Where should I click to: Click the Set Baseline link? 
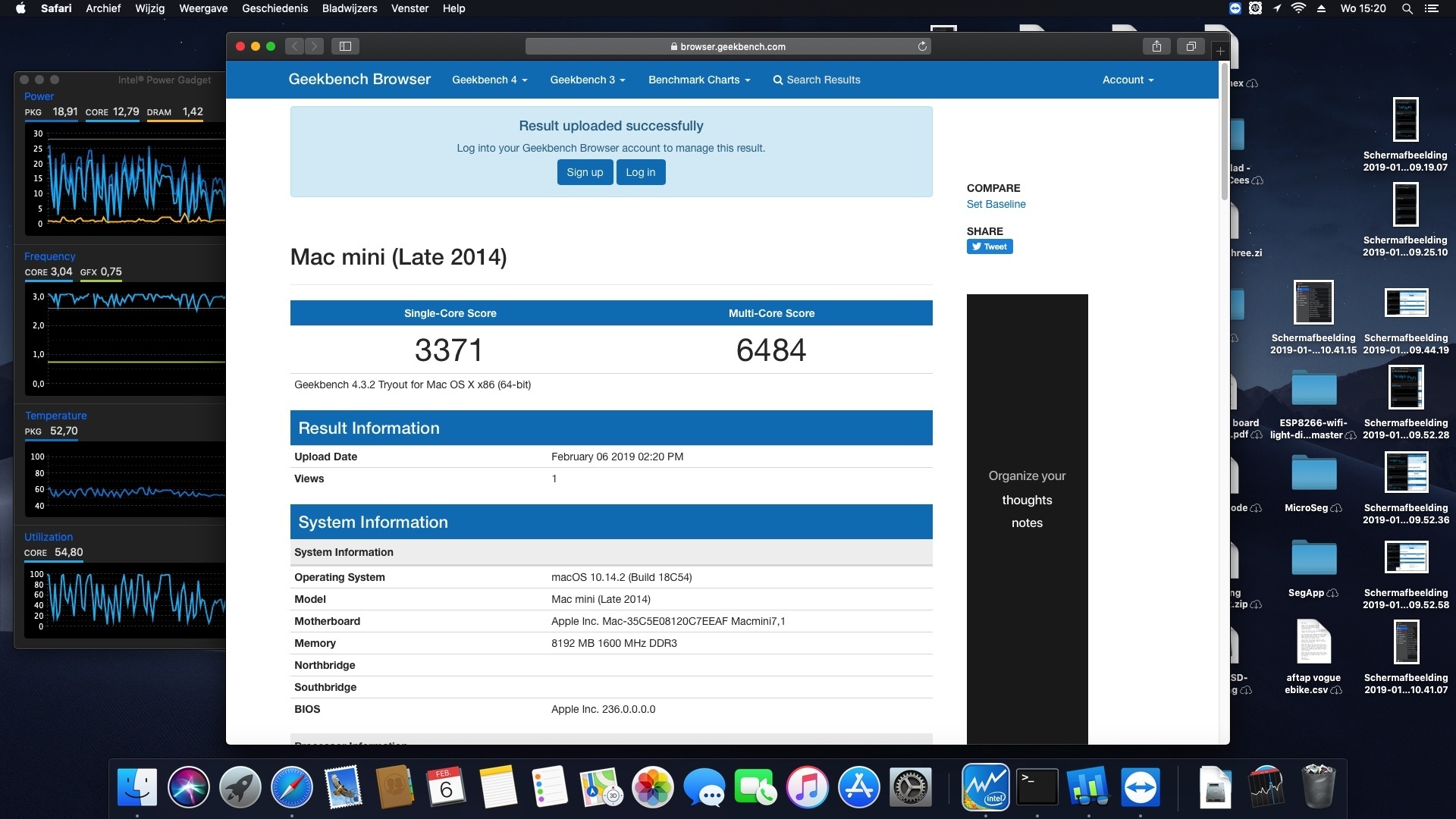point(996,204)
